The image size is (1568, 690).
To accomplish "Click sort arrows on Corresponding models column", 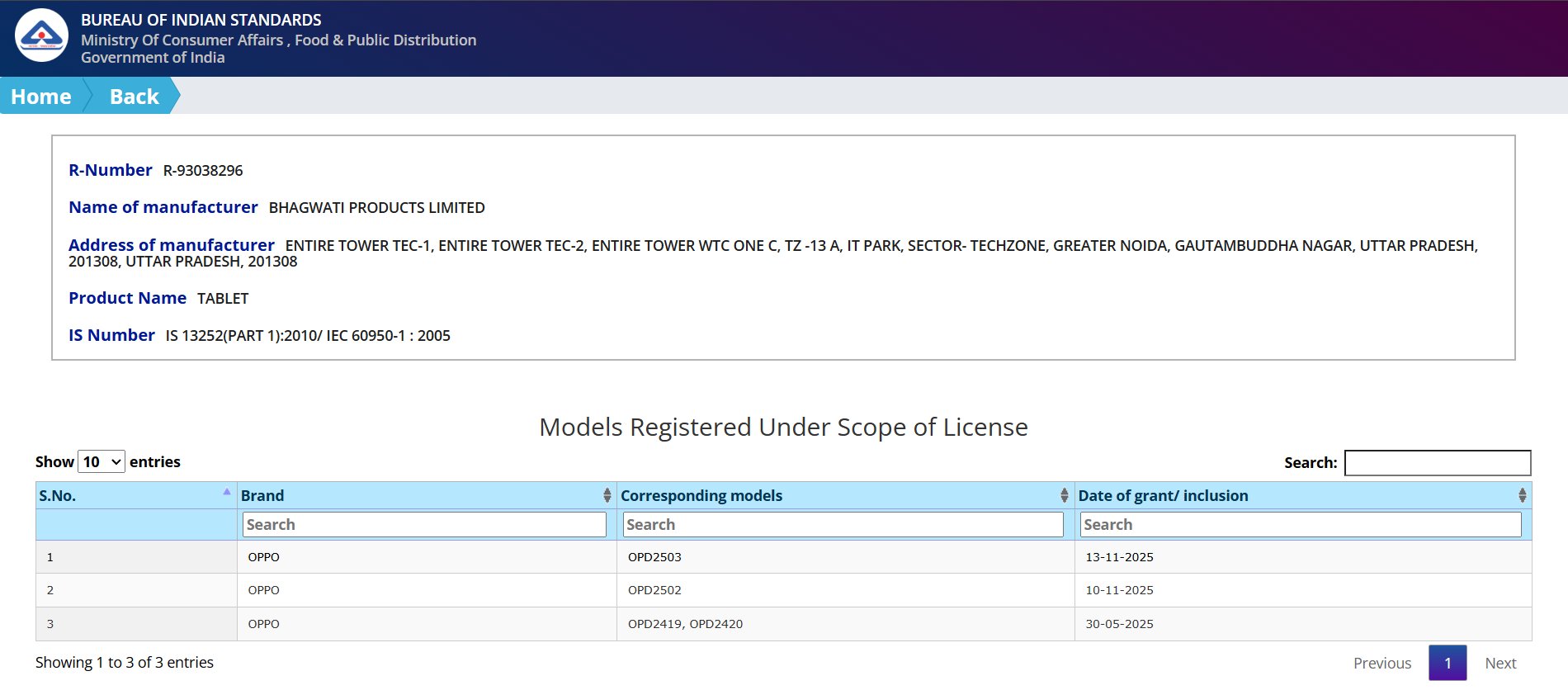I will [x=1064, y=495].
